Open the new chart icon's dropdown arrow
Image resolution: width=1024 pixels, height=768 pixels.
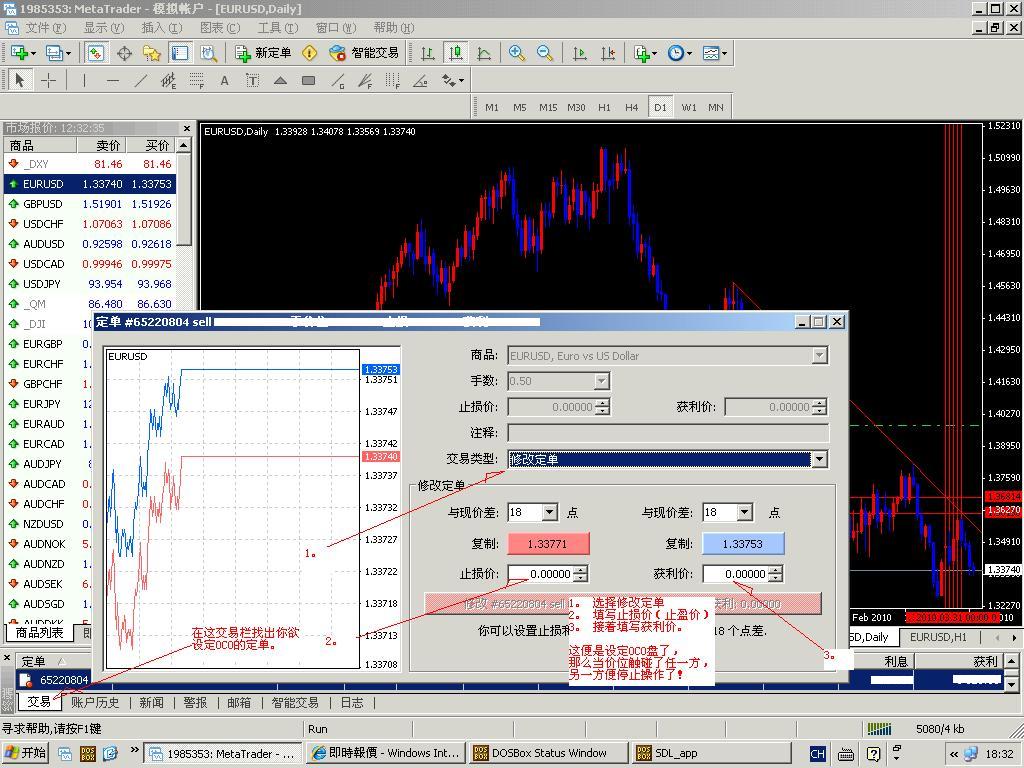33,54
